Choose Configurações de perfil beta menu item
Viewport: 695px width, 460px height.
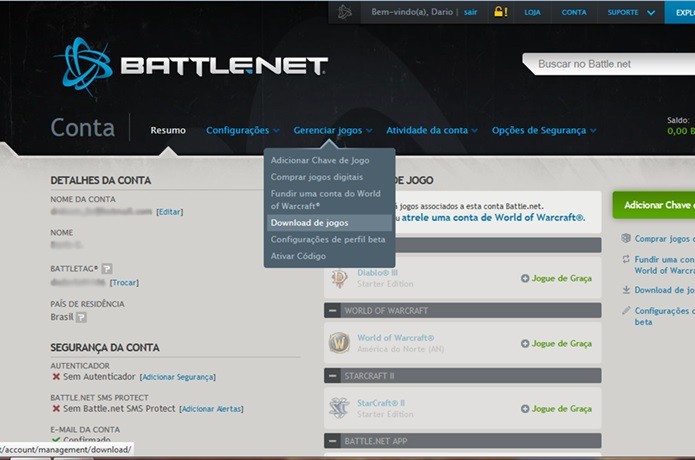click(328, 239)
